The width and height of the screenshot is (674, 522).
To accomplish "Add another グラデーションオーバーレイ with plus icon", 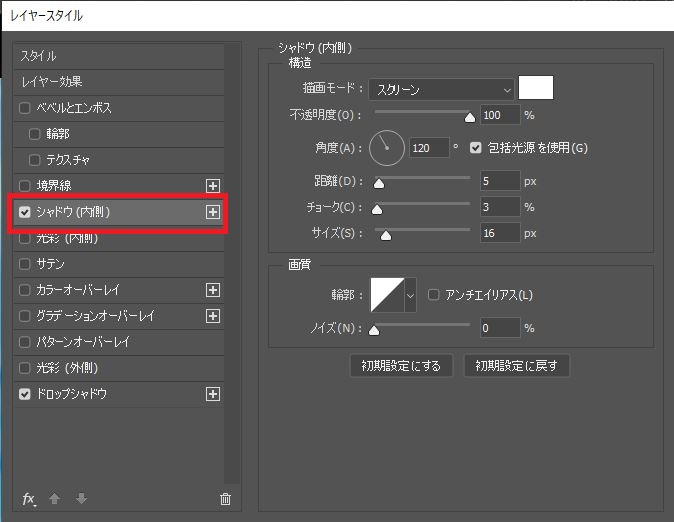I will tap(213, 316).
